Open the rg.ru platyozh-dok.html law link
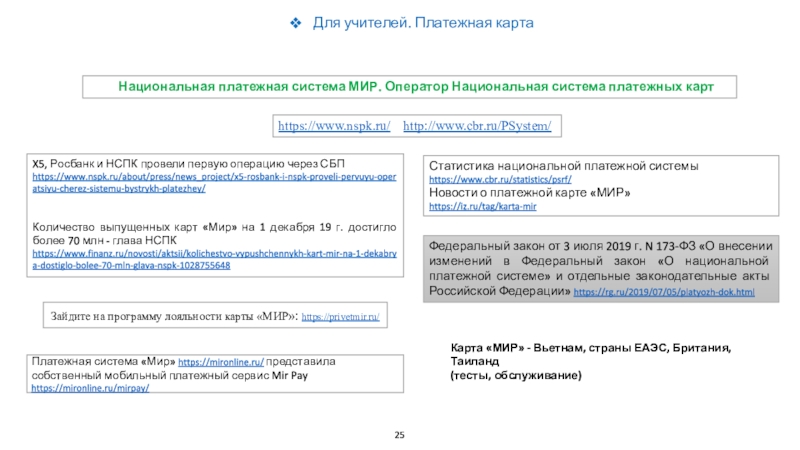Screen dimensions: 800x450 [664, 292]
